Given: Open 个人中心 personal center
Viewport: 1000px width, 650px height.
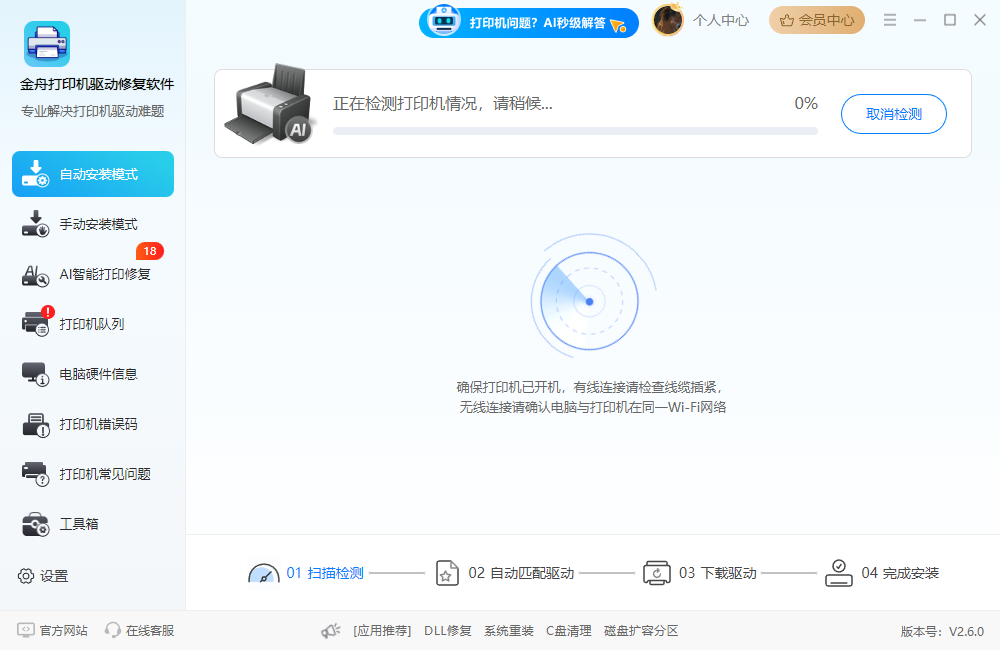Looking at the screenshot, I should tap(723, 20).
